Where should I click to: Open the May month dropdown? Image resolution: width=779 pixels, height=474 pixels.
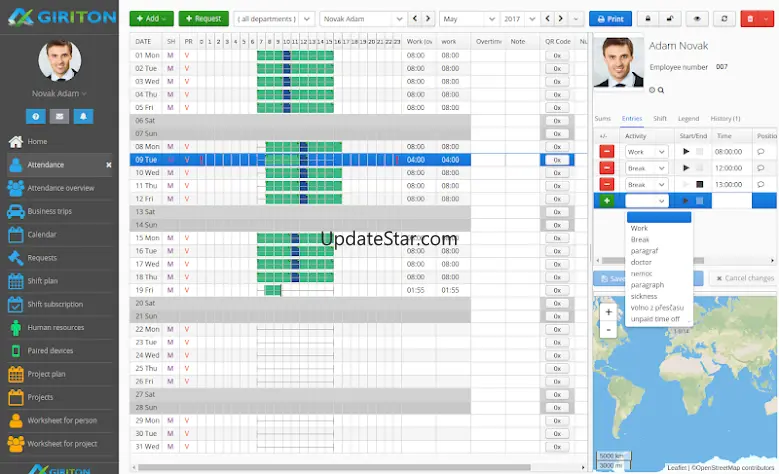tap(469, 19)
